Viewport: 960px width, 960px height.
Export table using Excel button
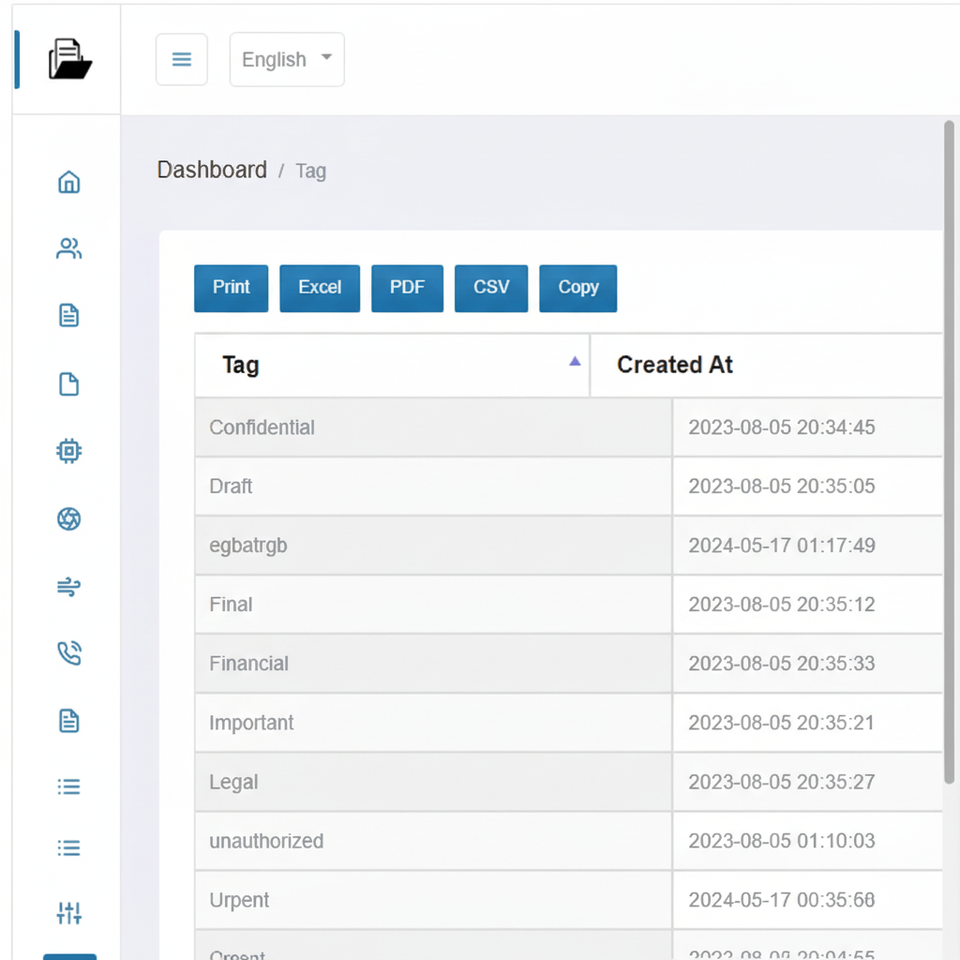[320, 288]
